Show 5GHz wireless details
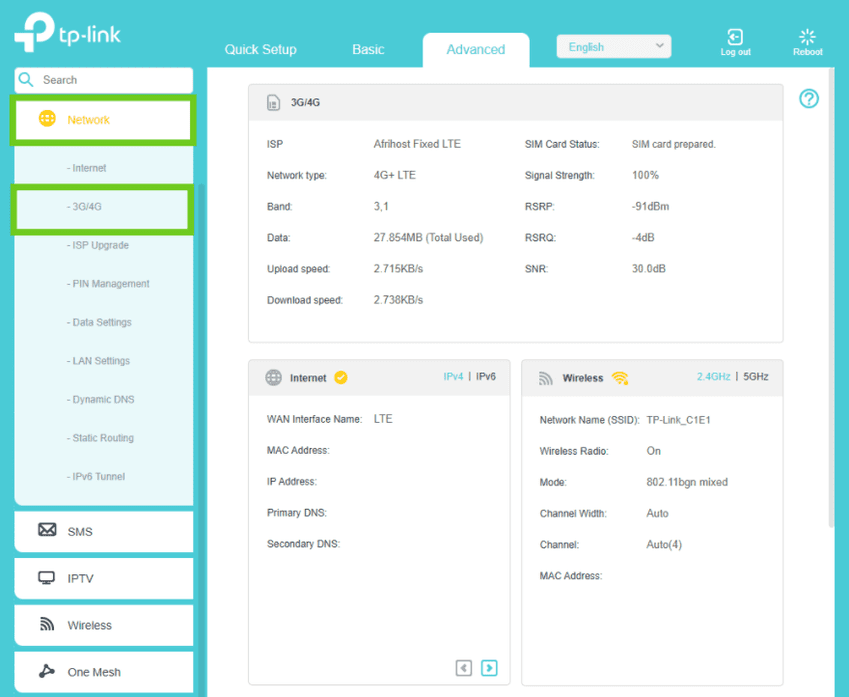 pyautogui.click(x=755, y=377)
